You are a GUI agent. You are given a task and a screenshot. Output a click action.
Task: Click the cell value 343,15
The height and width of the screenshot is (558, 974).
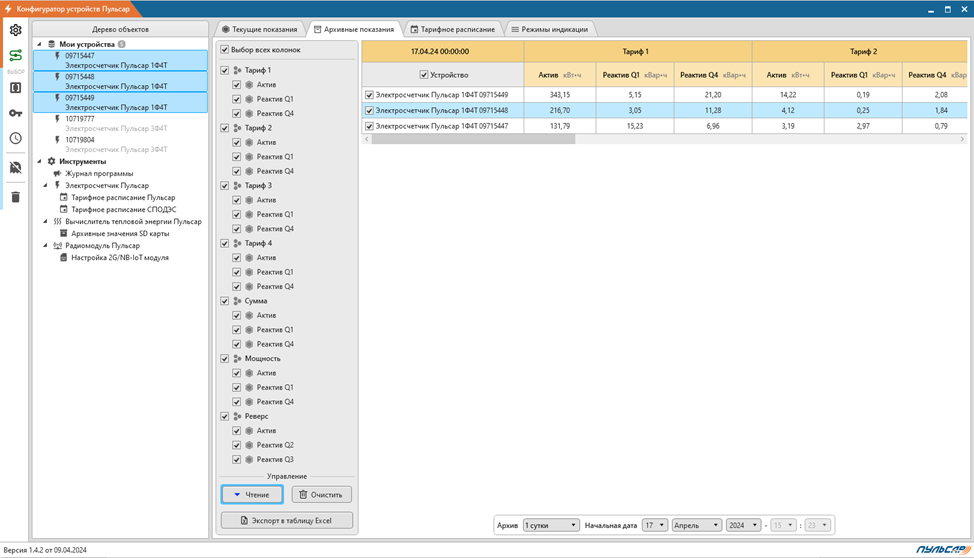[x=560, y=95]
